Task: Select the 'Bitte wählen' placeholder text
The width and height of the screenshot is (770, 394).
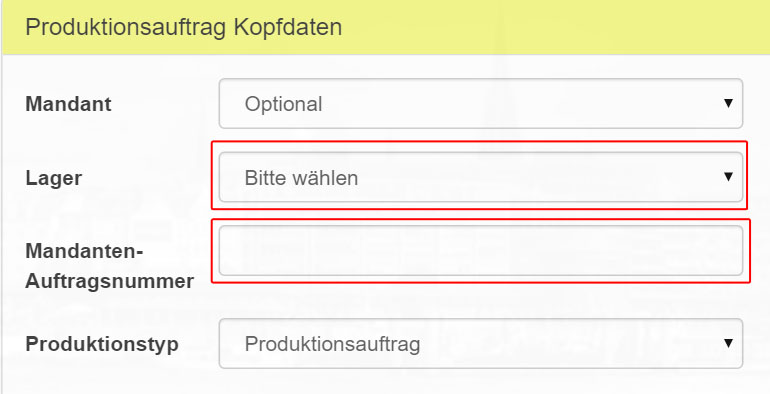Action: point(301,178)
